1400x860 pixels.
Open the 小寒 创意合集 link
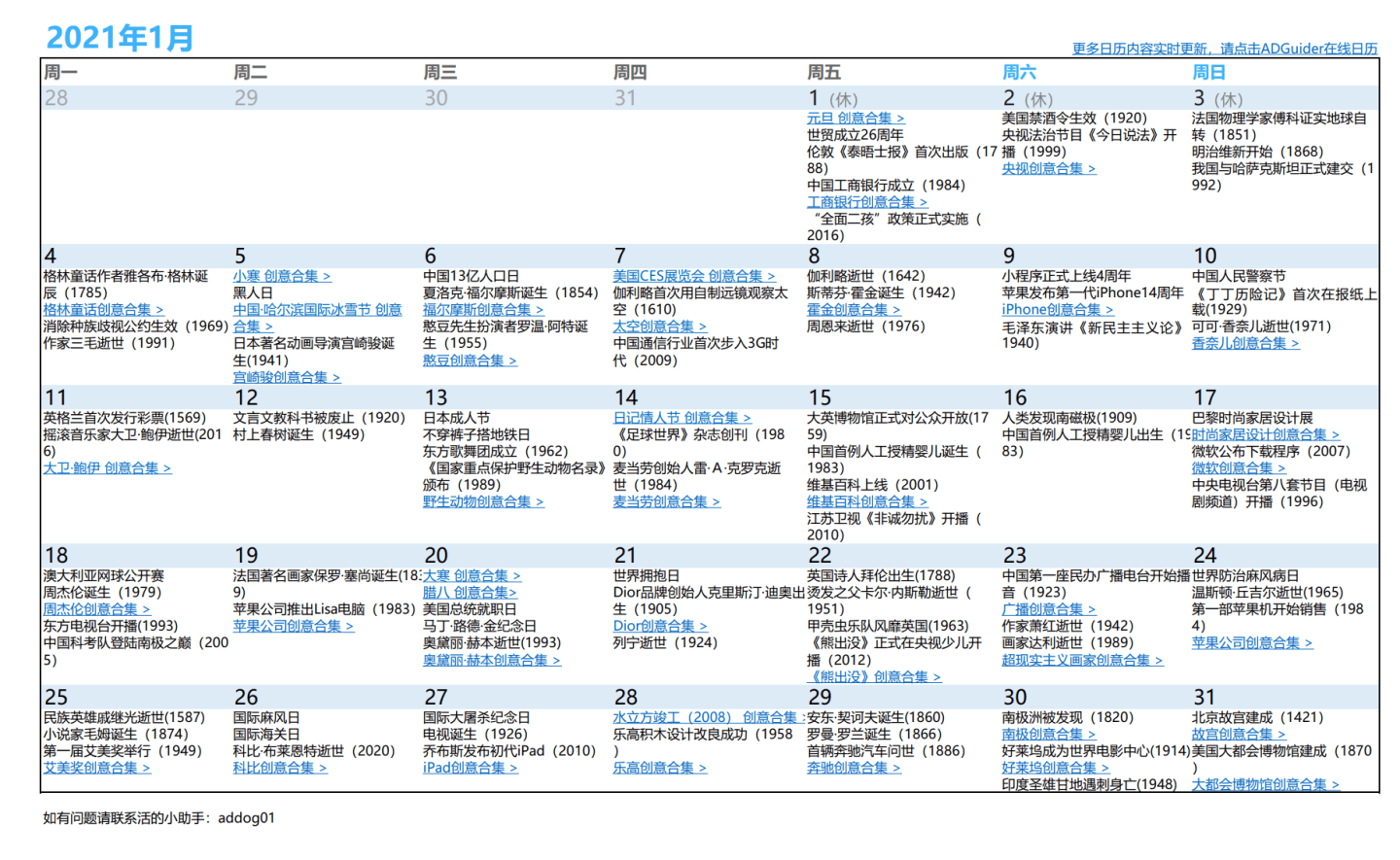(282, 276)
